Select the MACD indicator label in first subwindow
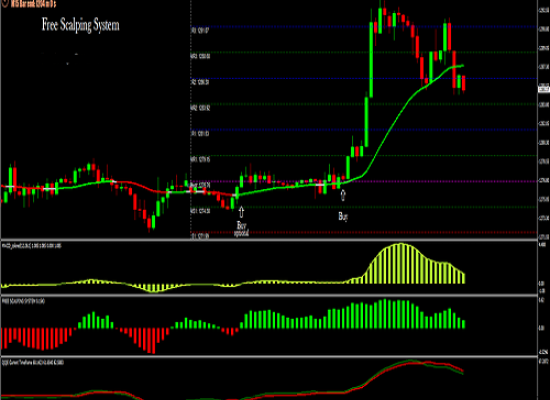Screen dimensions: 550x400 tap(32, 246)
